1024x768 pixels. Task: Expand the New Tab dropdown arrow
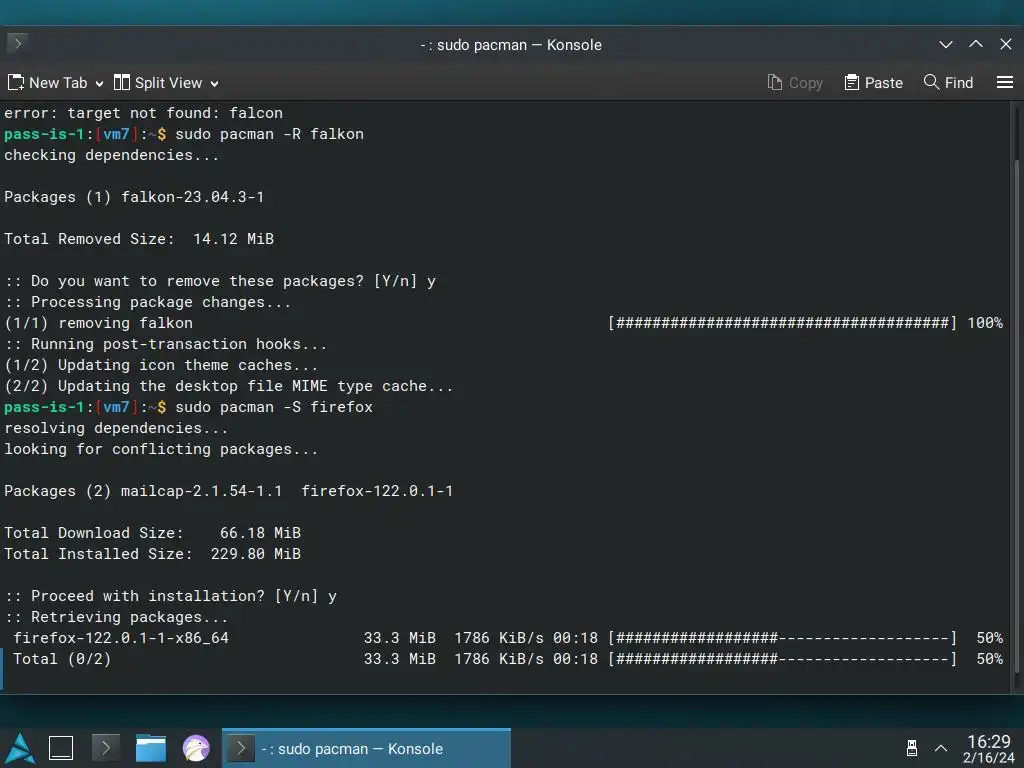(99, 84)
